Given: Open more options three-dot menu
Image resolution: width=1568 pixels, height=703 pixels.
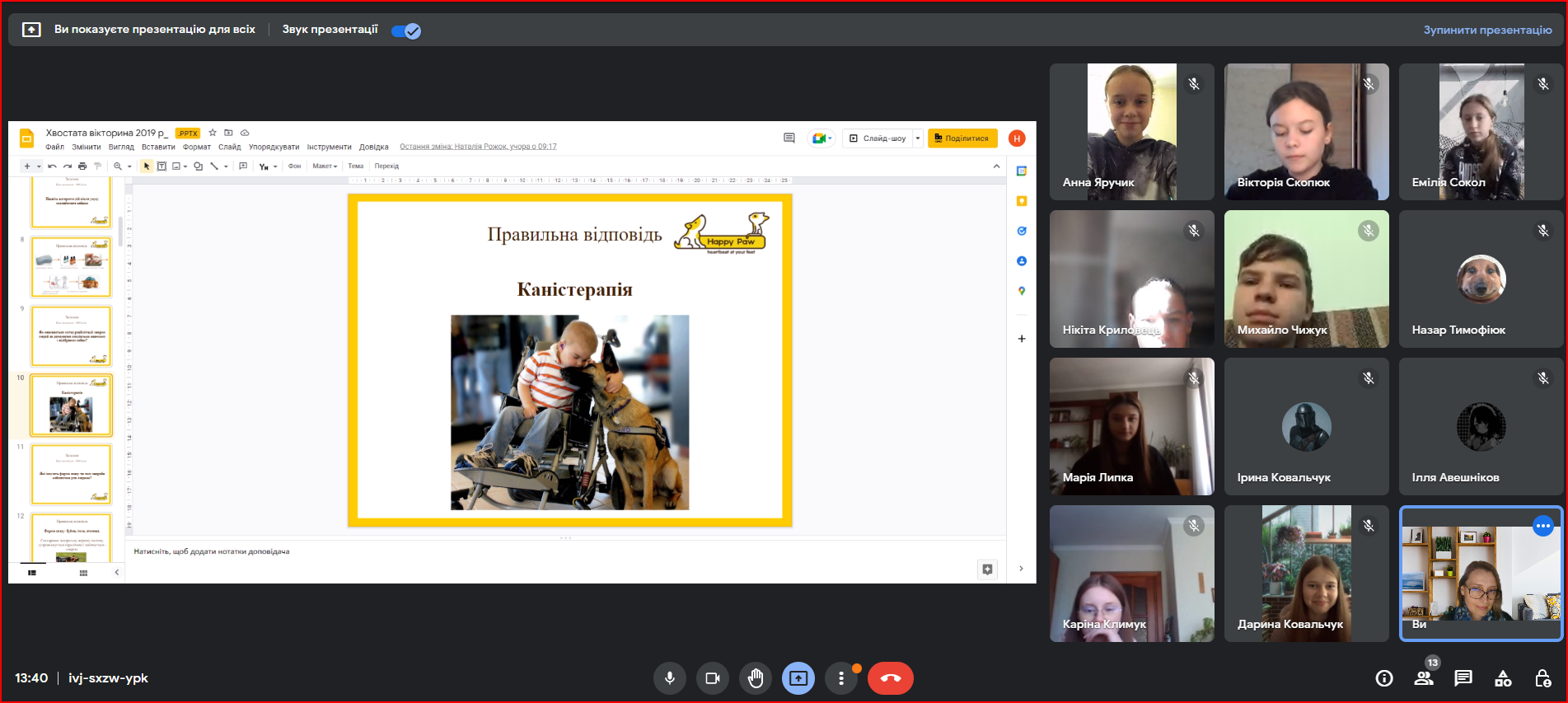Looking at the screenshot, I should point(841,678).
